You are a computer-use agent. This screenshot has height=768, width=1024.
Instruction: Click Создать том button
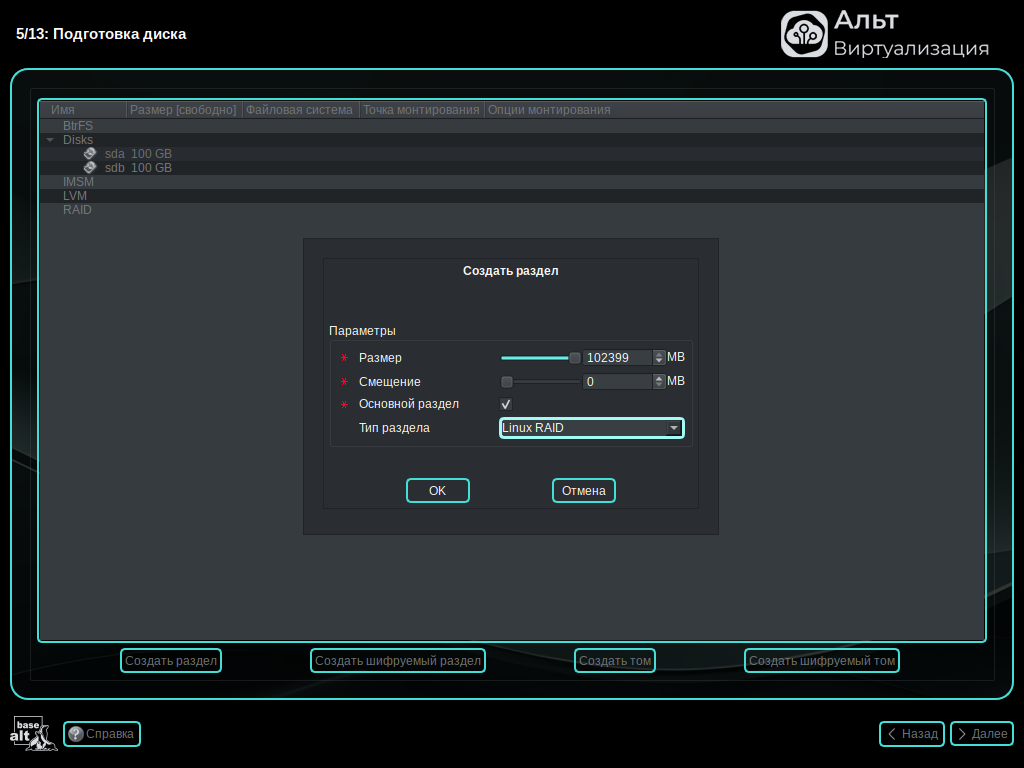pos(615,660)
